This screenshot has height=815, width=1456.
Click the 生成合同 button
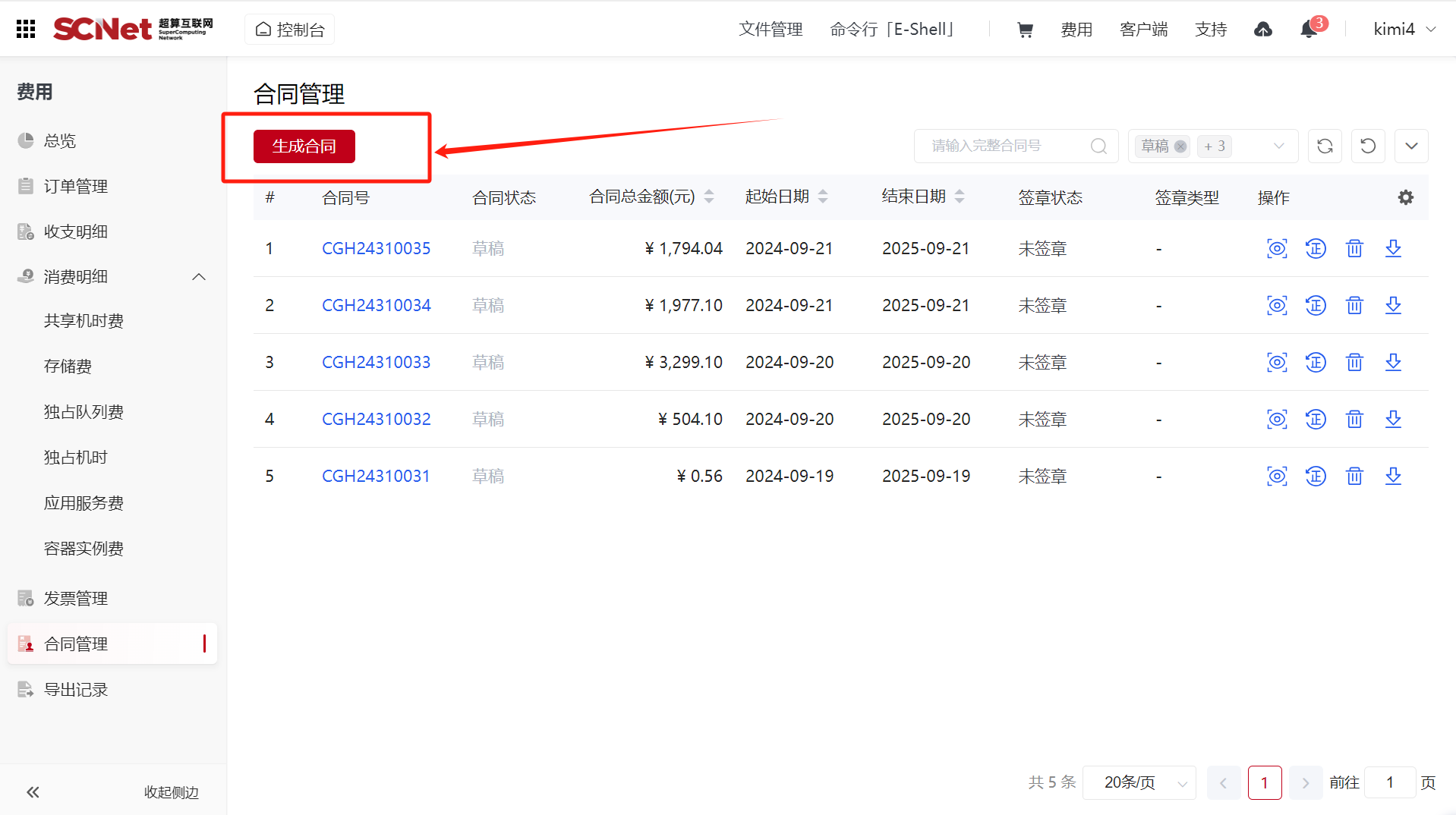click(304, 146)
